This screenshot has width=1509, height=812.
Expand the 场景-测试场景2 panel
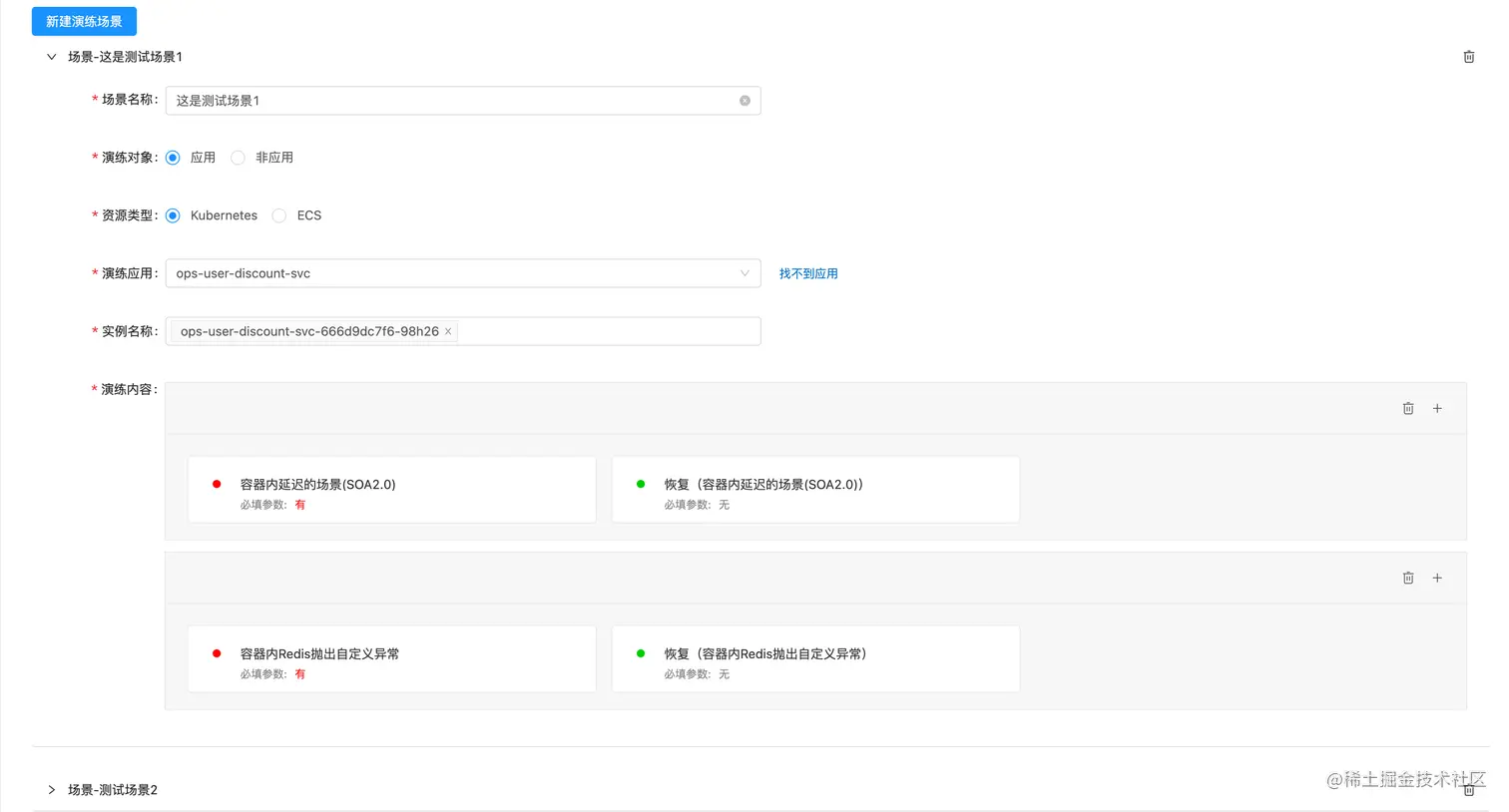click(x=52, y=790)
